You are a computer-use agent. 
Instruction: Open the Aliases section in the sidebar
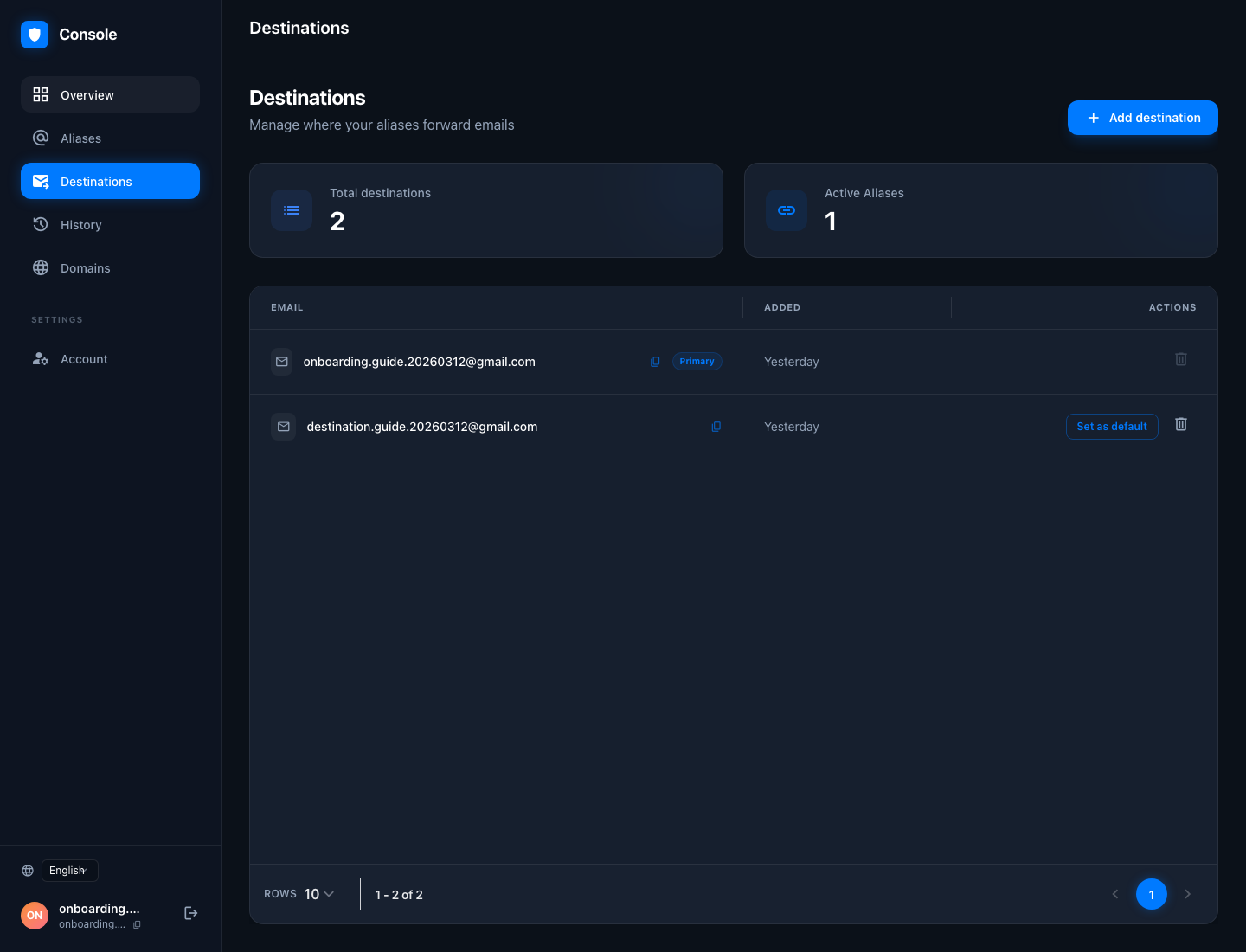click(80, 138)
